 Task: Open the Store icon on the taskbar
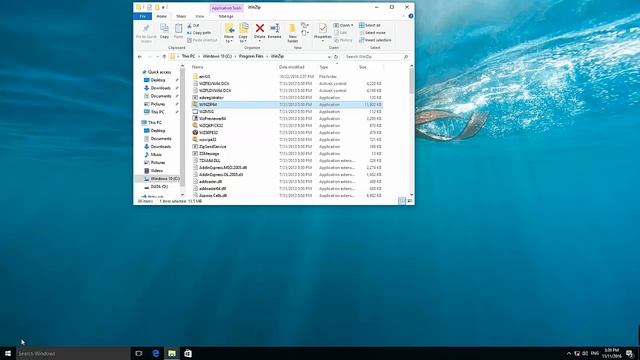click(188, 353)
